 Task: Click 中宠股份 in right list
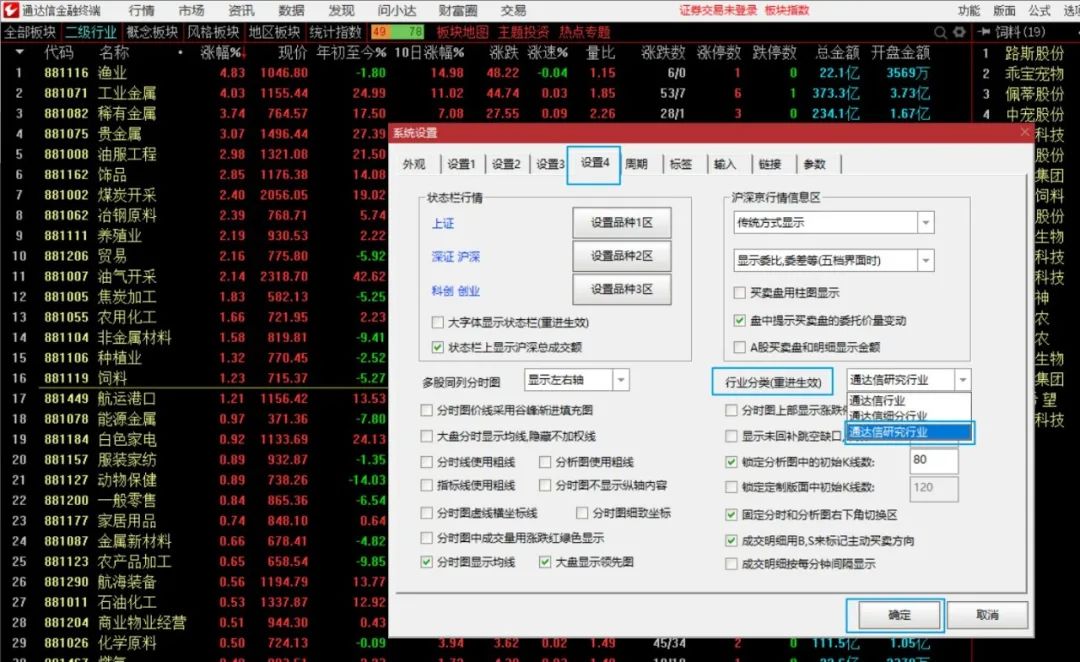pos(1033,114)
